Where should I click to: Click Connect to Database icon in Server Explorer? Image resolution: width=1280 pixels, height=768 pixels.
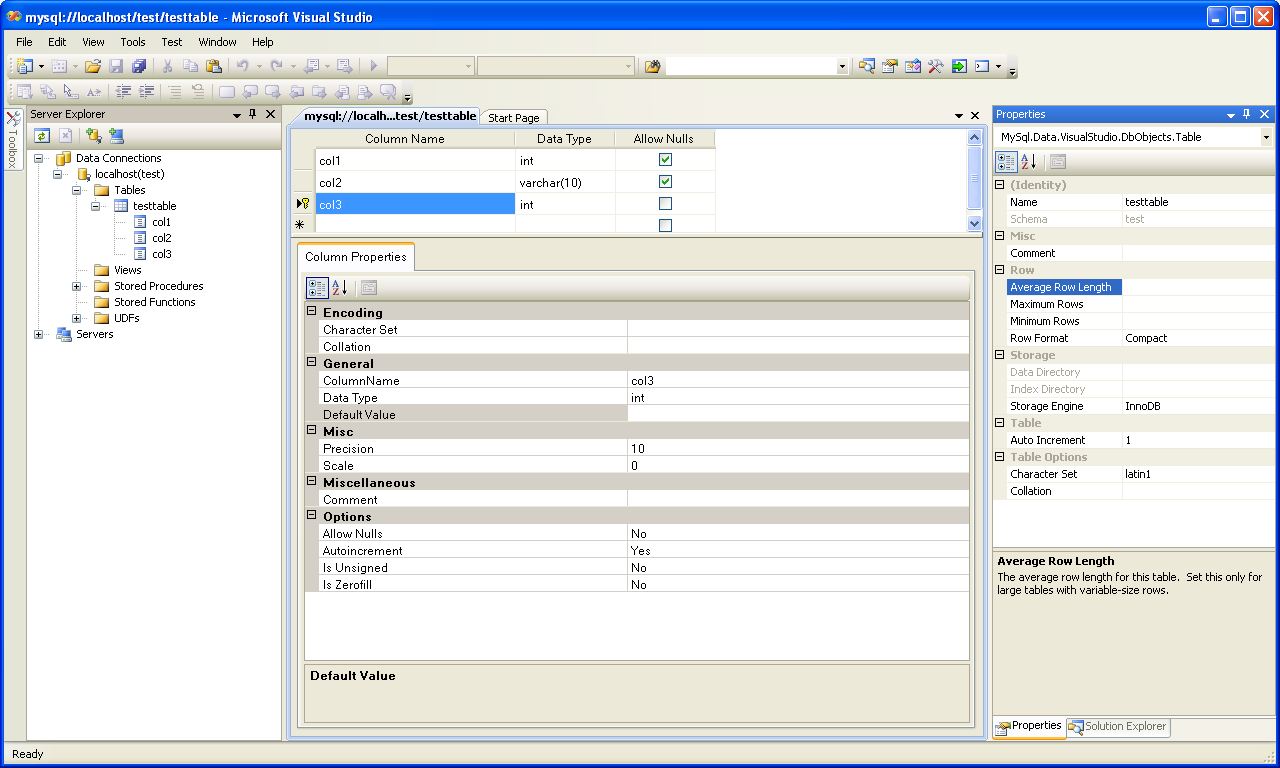[93, 136]
